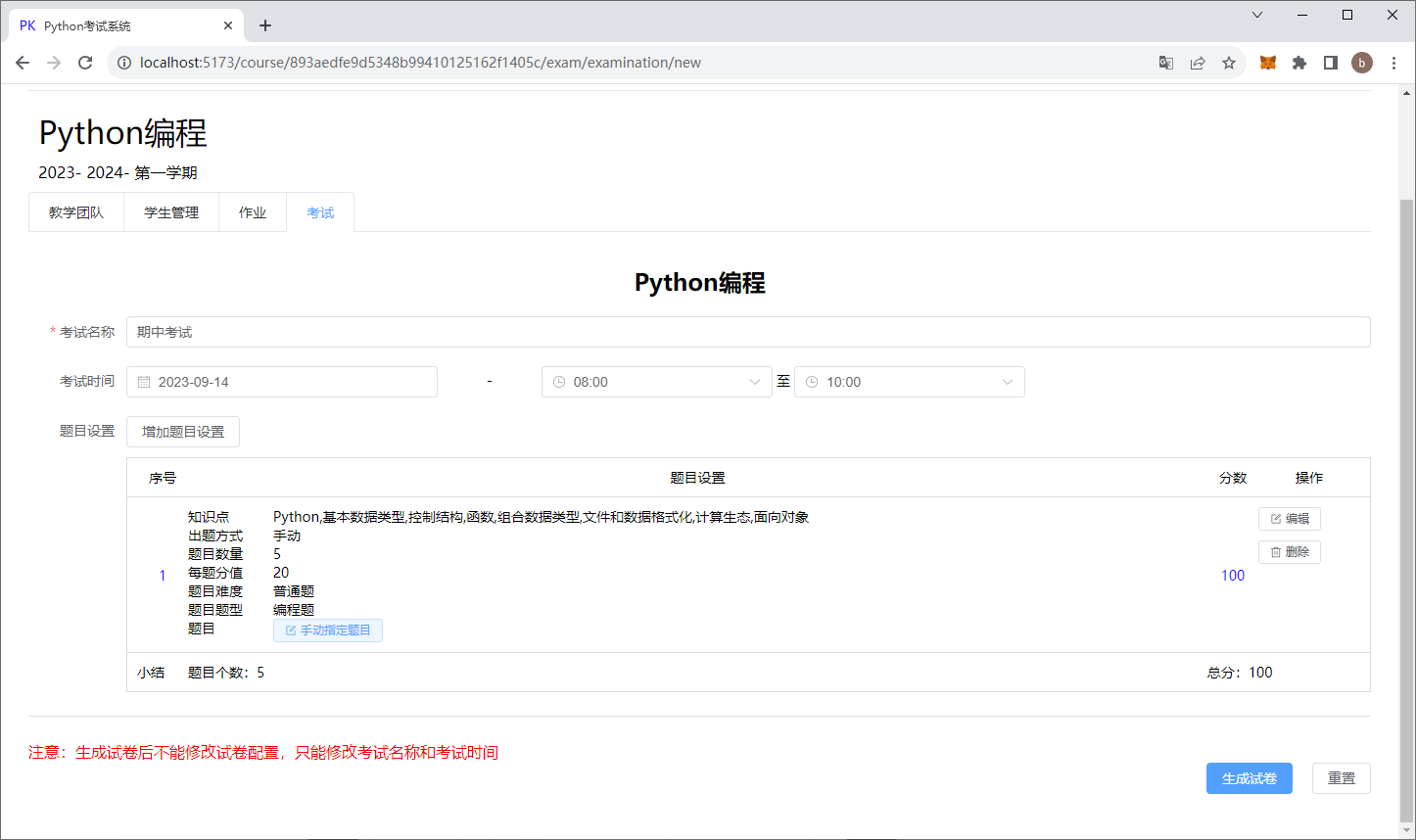Open the user profile avatar
This screenshot has height=840, width=1416.
[1362, 63]
